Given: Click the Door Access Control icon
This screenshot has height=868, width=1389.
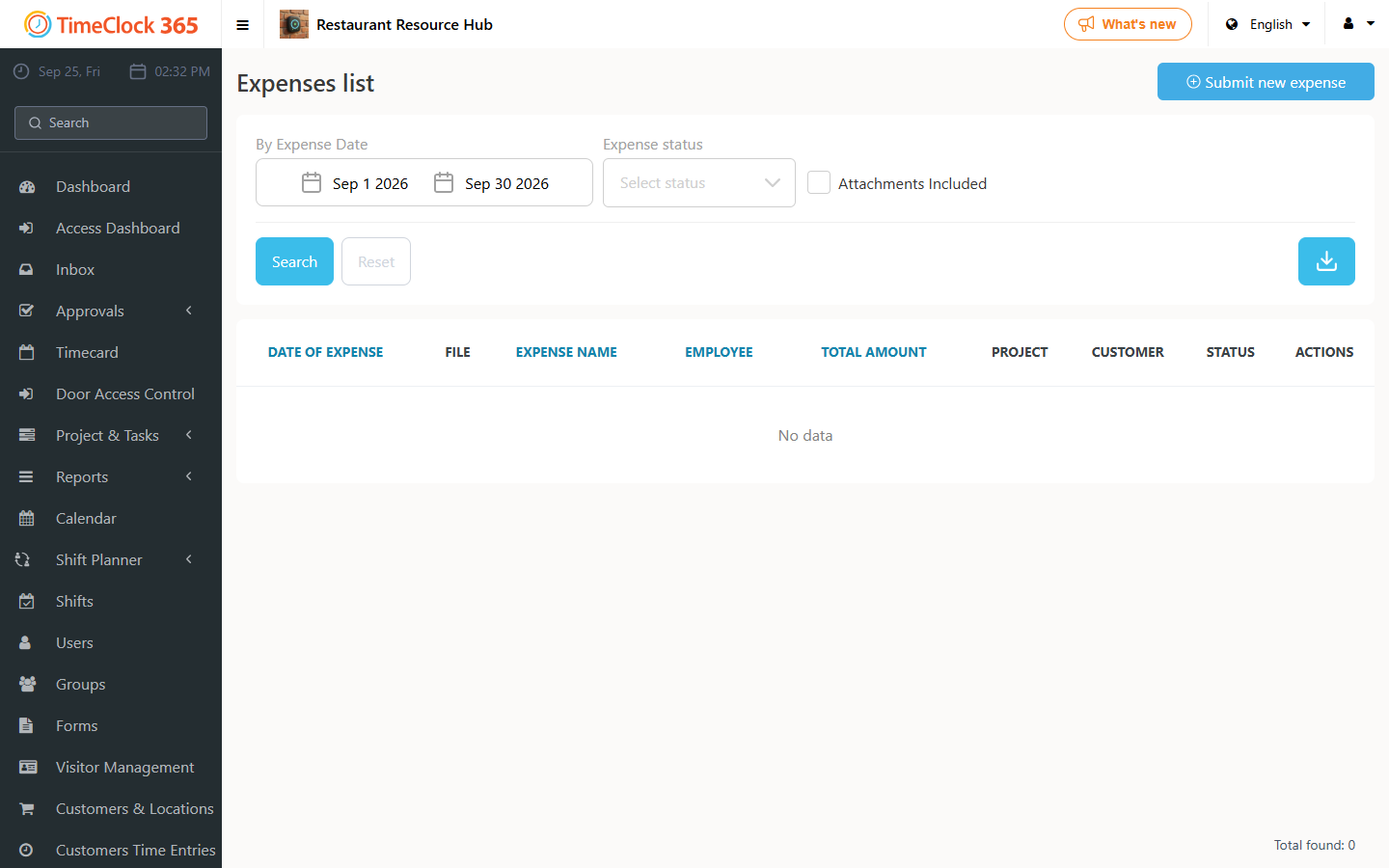Looking at the screenshot, I should (x=27, y=394).
